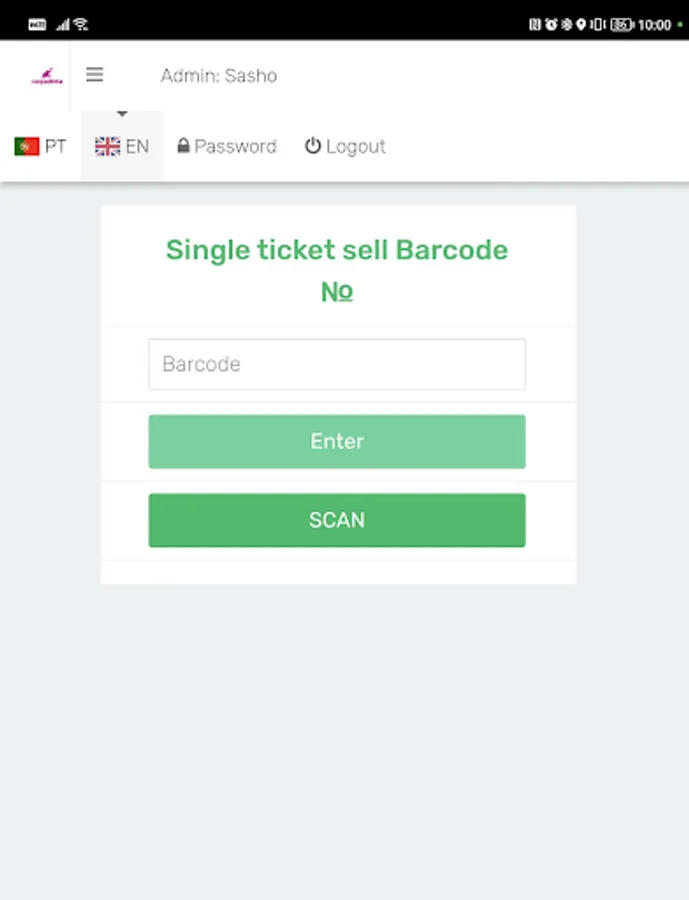Image resolution: width=689 pixels, height=900 pixels.
Task: Focus the Barcode input field
Action: (x=337, y=364)
